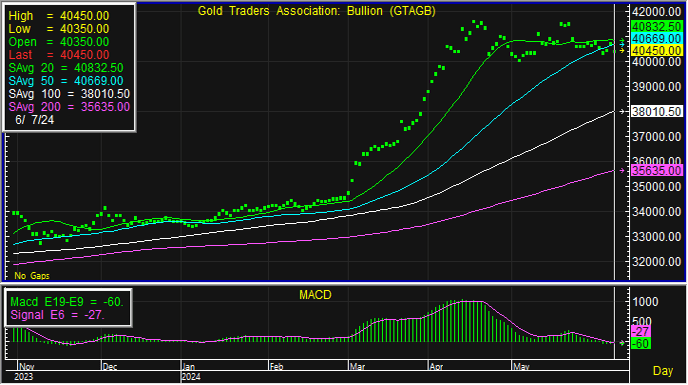The width and height of the screenshot is (688, 385).
Task: Click the Last = 40450.00 readout
Action: [x=59, y=55]
